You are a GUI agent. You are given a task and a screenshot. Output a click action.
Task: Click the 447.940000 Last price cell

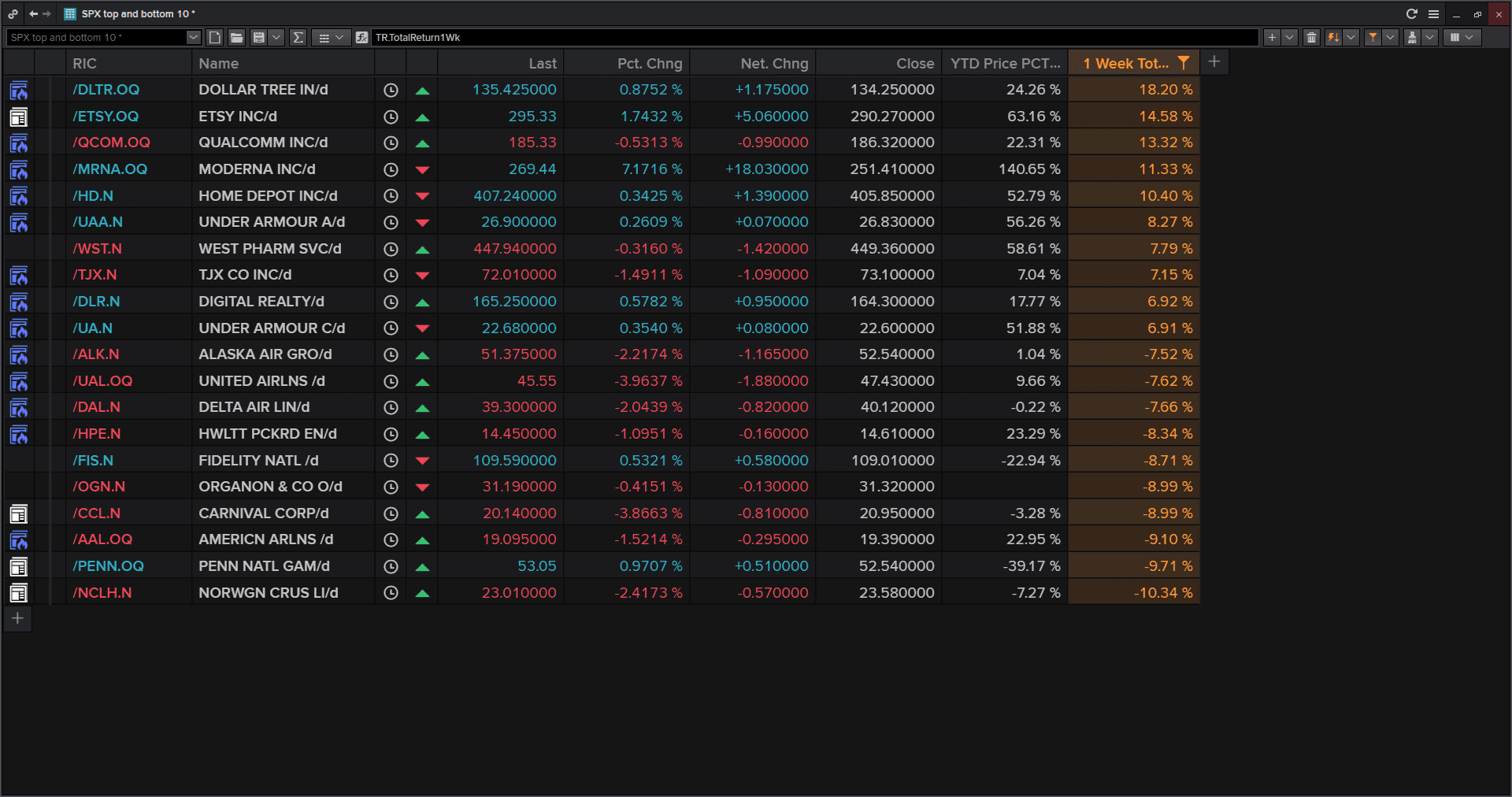point(500,249)
